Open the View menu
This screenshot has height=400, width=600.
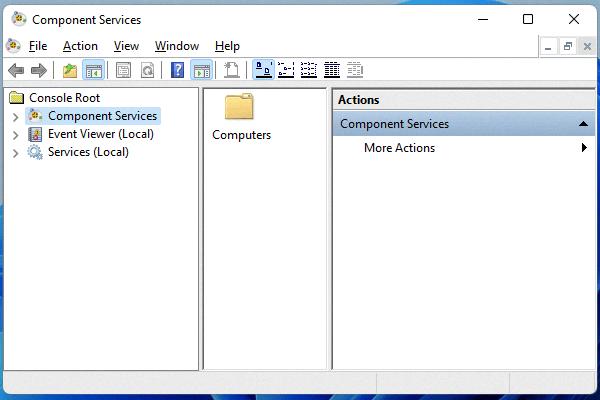point(126,46)
